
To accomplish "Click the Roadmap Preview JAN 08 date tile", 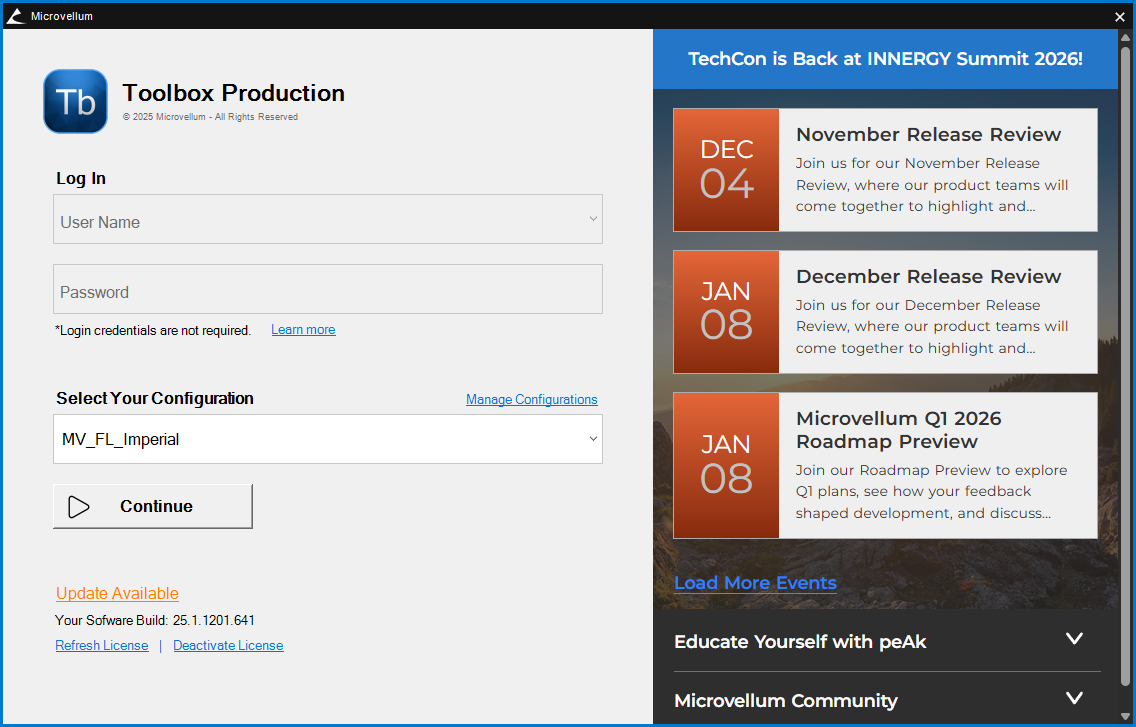I will (726, 465).
